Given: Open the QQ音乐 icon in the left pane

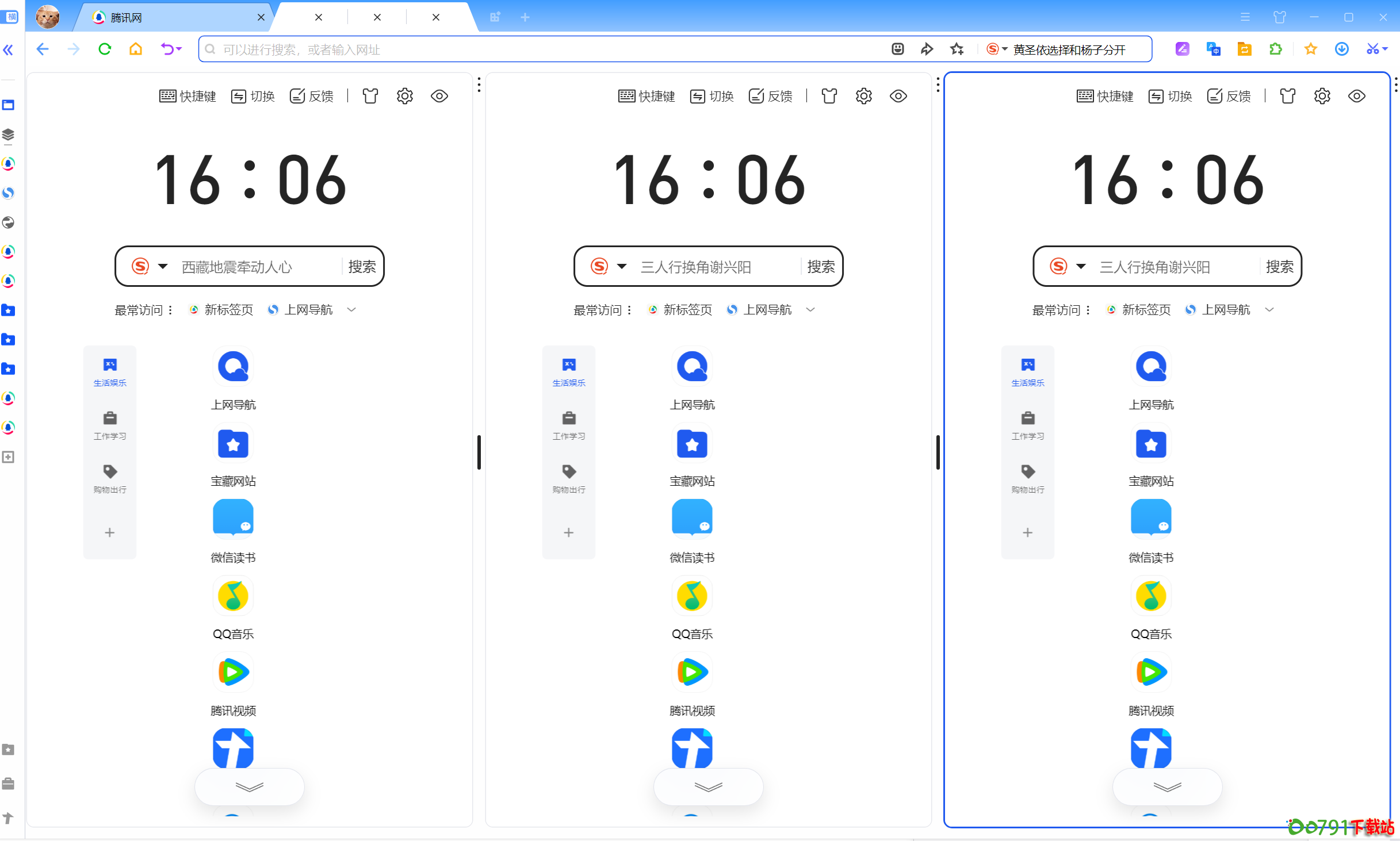Looking at the screenshot, I should (x=233, y=596).
